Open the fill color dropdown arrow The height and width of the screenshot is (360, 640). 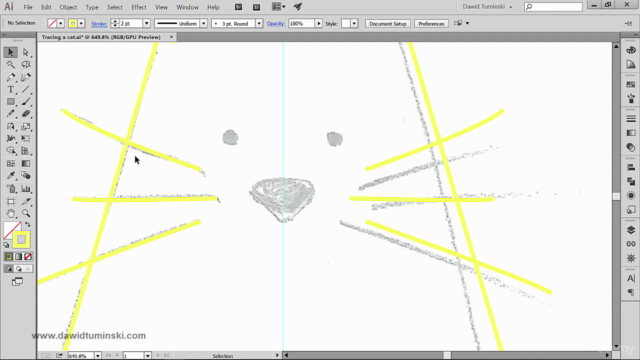tap(60, 24)
